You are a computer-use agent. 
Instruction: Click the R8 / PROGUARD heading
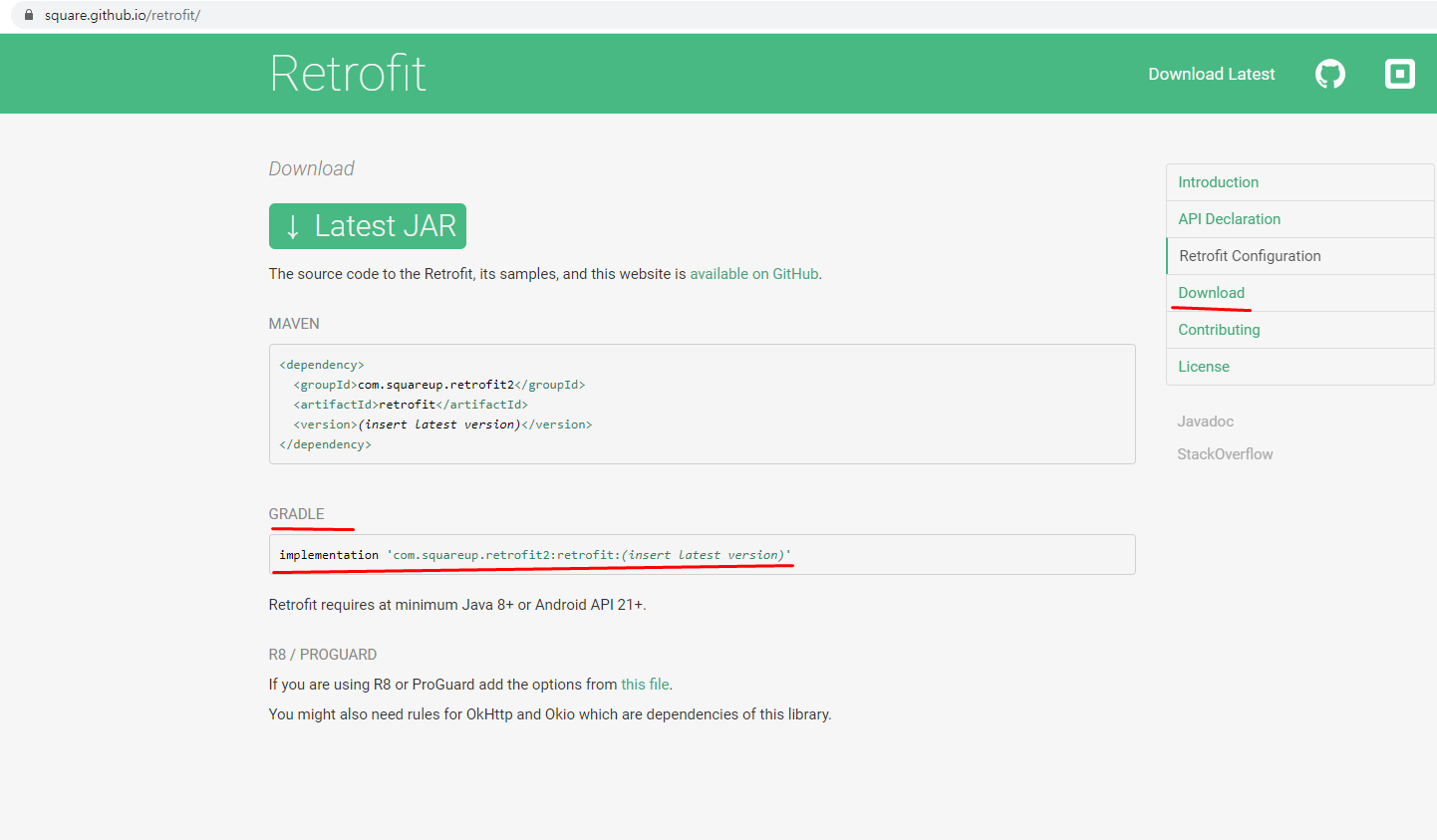pos(323,655)
